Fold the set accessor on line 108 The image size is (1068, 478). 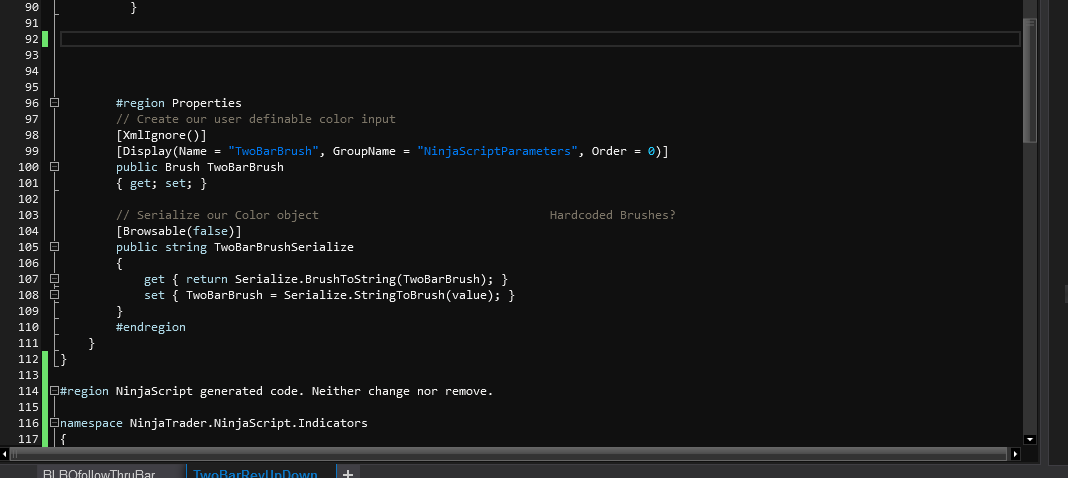pyautogui.click(x=55, y=295)
